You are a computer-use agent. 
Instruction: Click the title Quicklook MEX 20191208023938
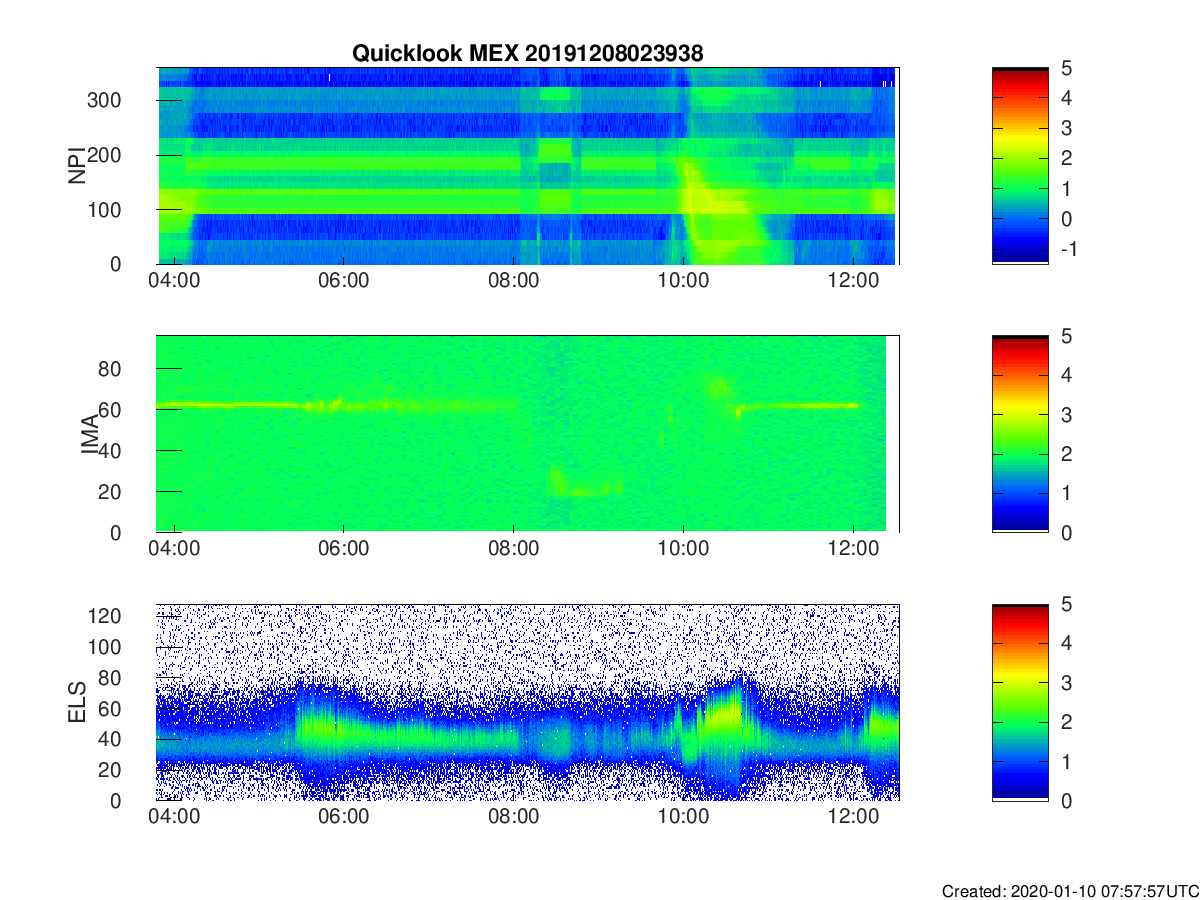click(x=527, y=54)
